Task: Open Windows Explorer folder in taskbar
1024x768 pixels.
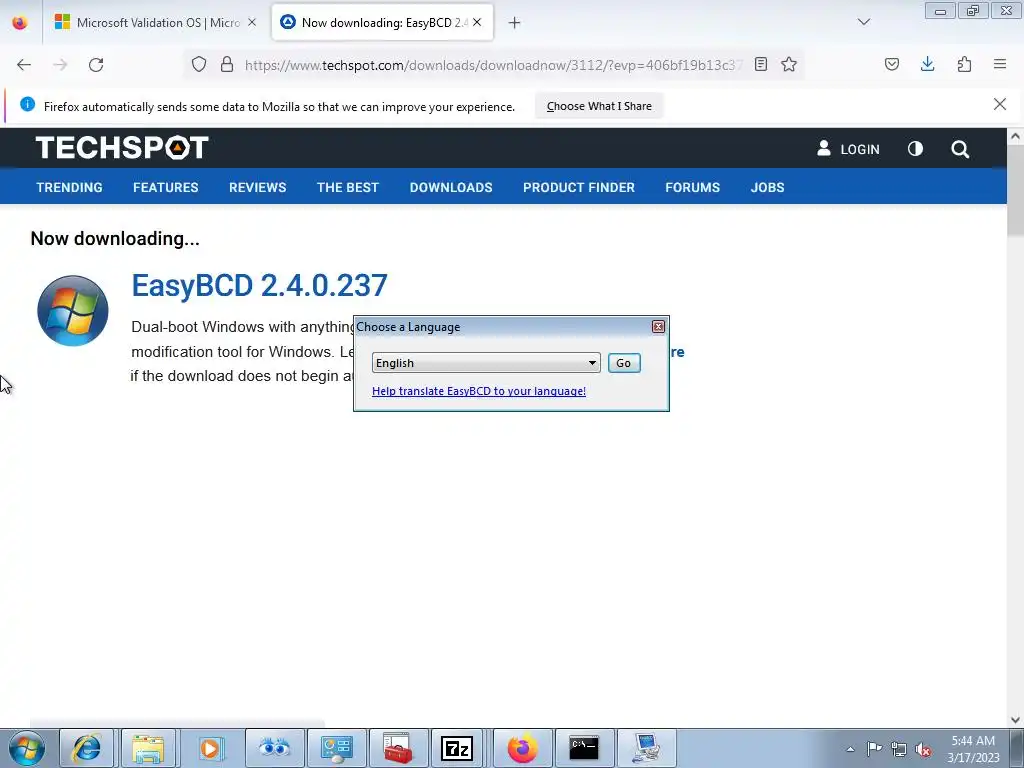Action: (x=148, y=748)
